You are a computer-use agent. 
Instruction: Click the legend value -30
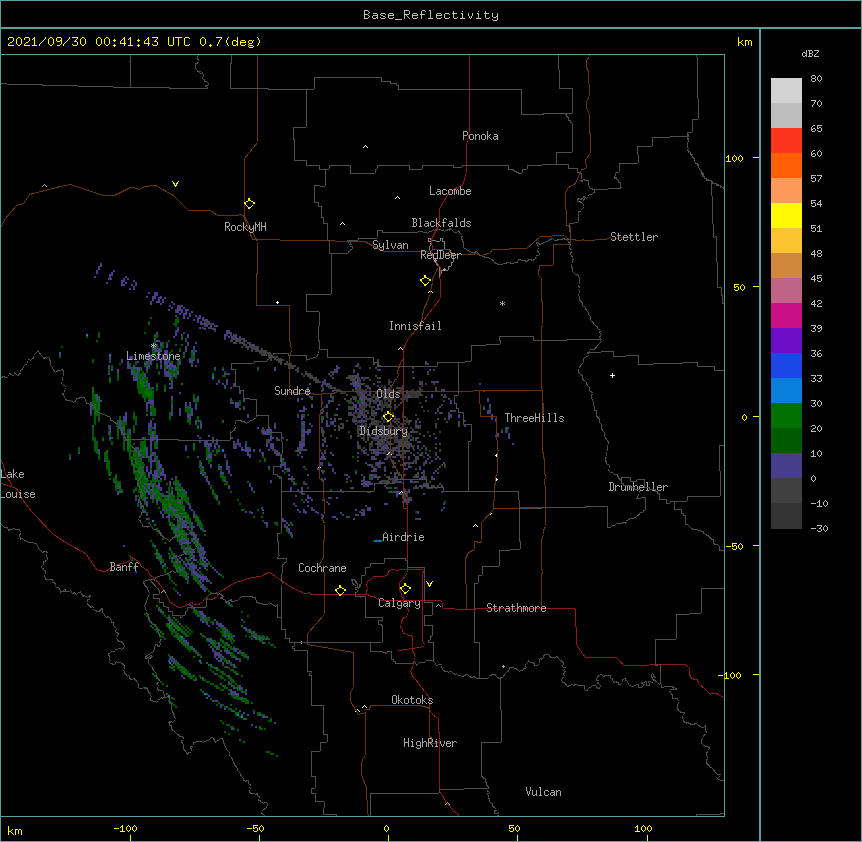(819, 529)
